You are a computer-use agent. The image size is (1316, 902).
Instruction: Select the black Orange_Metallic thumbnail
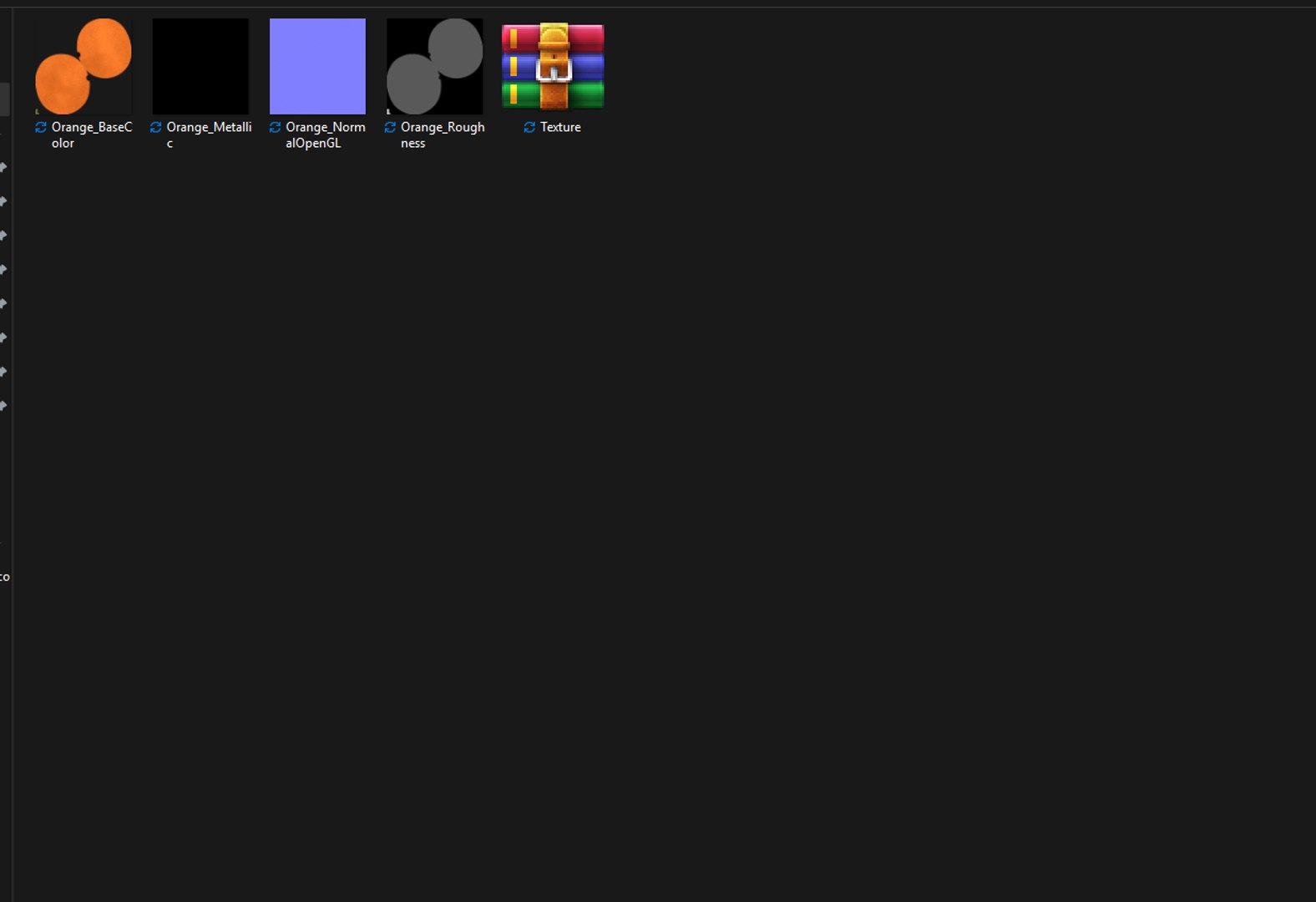200,66
